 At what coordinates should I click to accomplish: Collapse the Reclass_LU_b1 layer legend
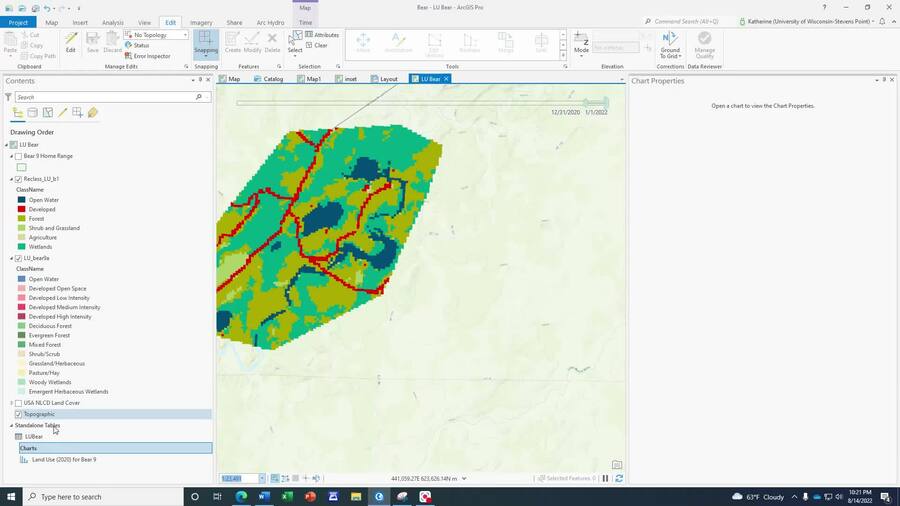click(11, 179)
